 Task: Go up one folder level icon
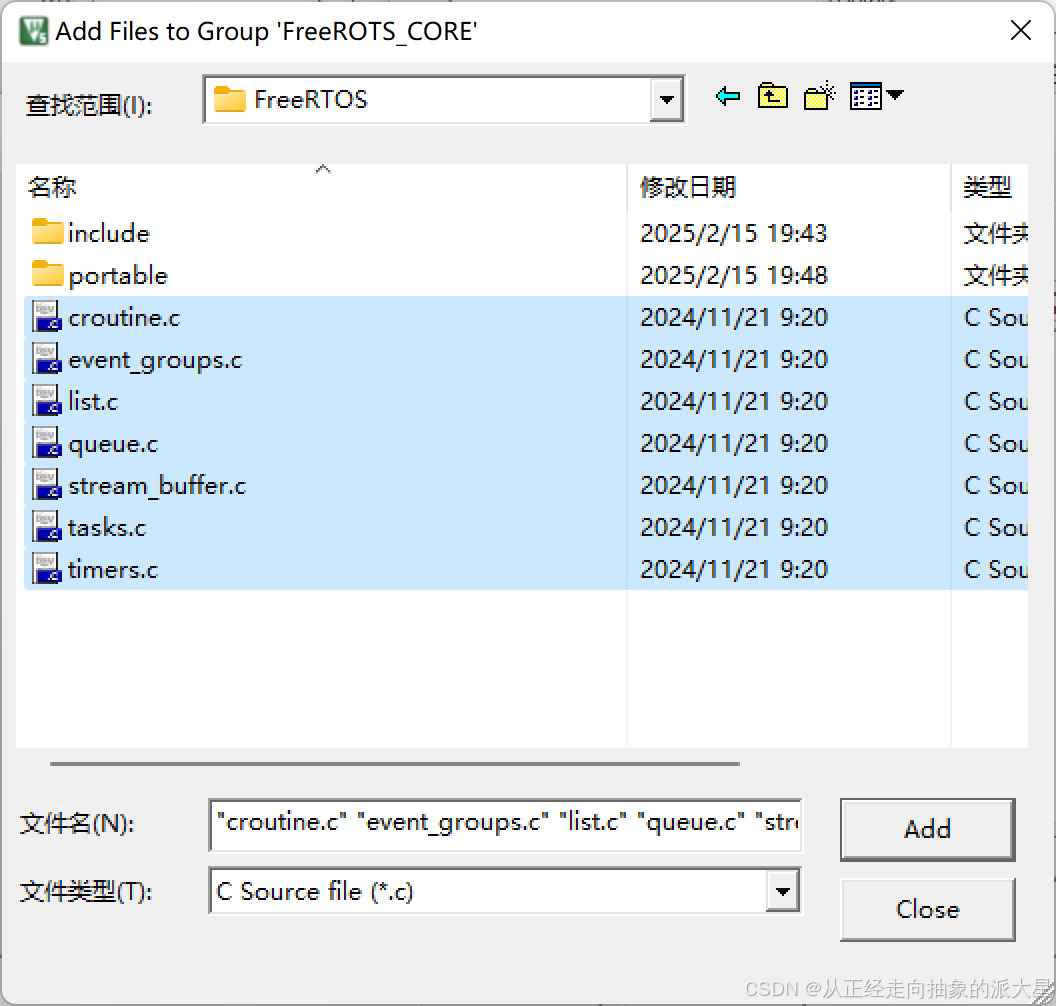(772, 96)
